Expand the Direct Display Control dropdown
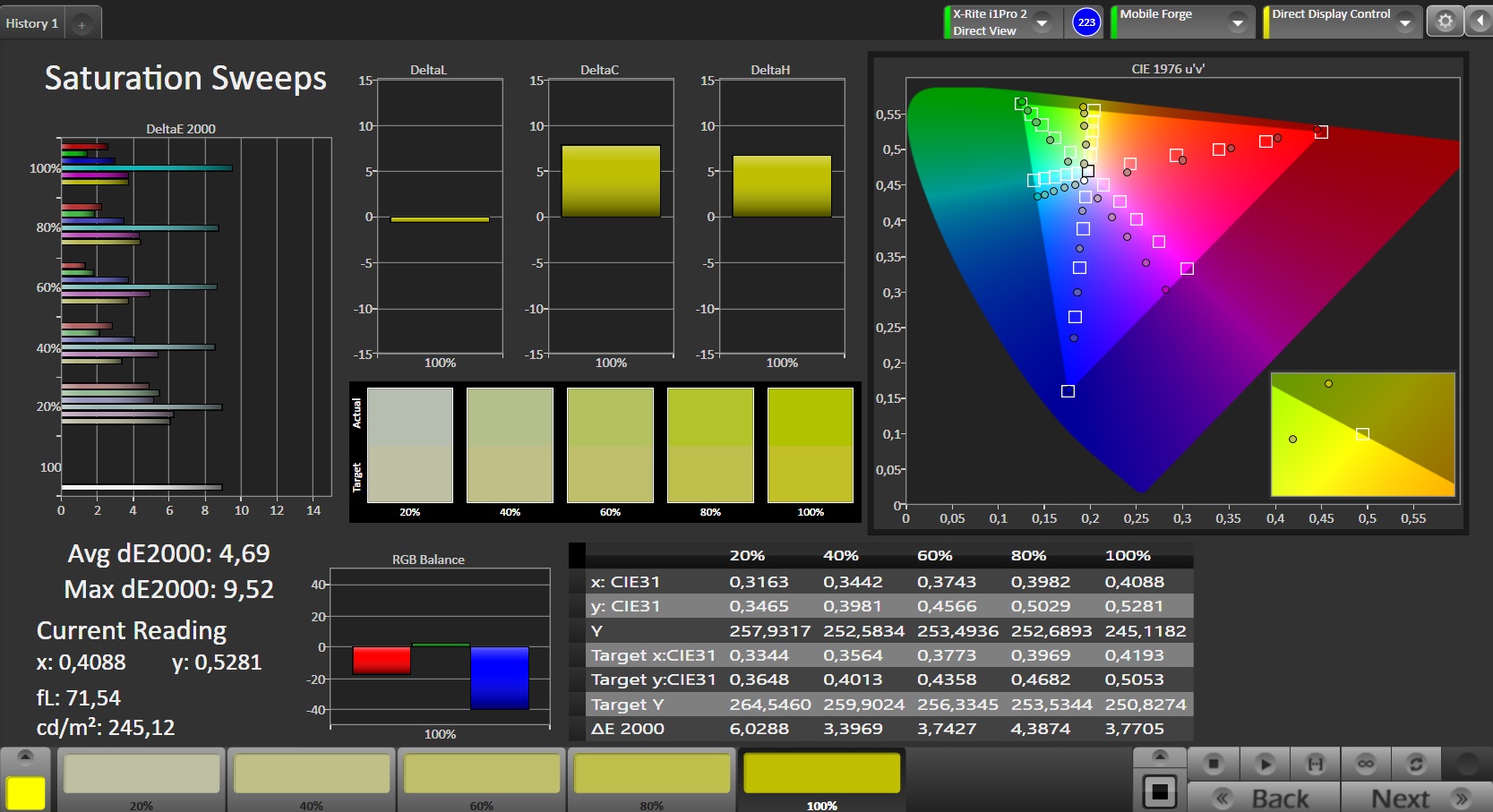The width and height of the screenshot is (1493, 812). point(1404,22)
